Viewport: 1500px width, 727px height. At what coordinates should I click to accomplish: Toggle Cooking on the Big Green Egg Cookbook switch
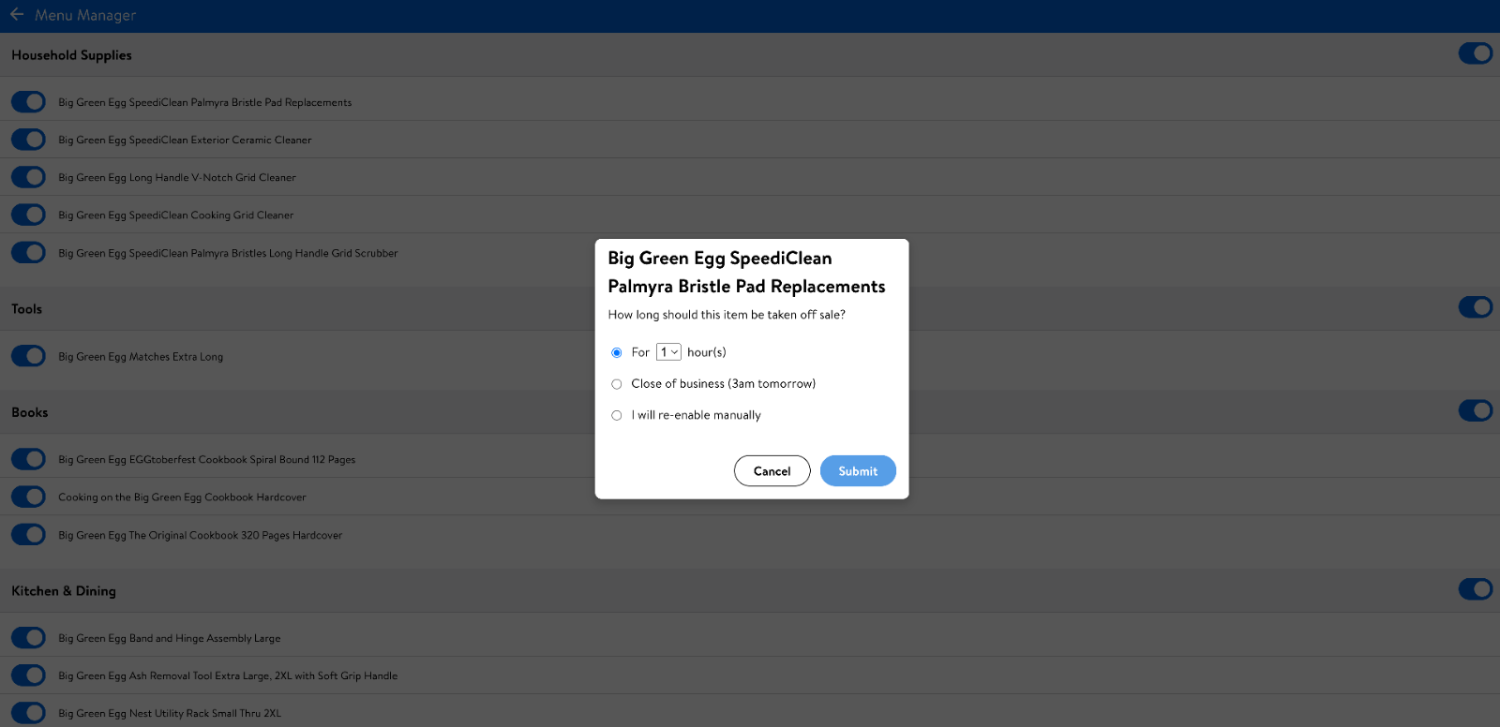(x=29, y=497)
